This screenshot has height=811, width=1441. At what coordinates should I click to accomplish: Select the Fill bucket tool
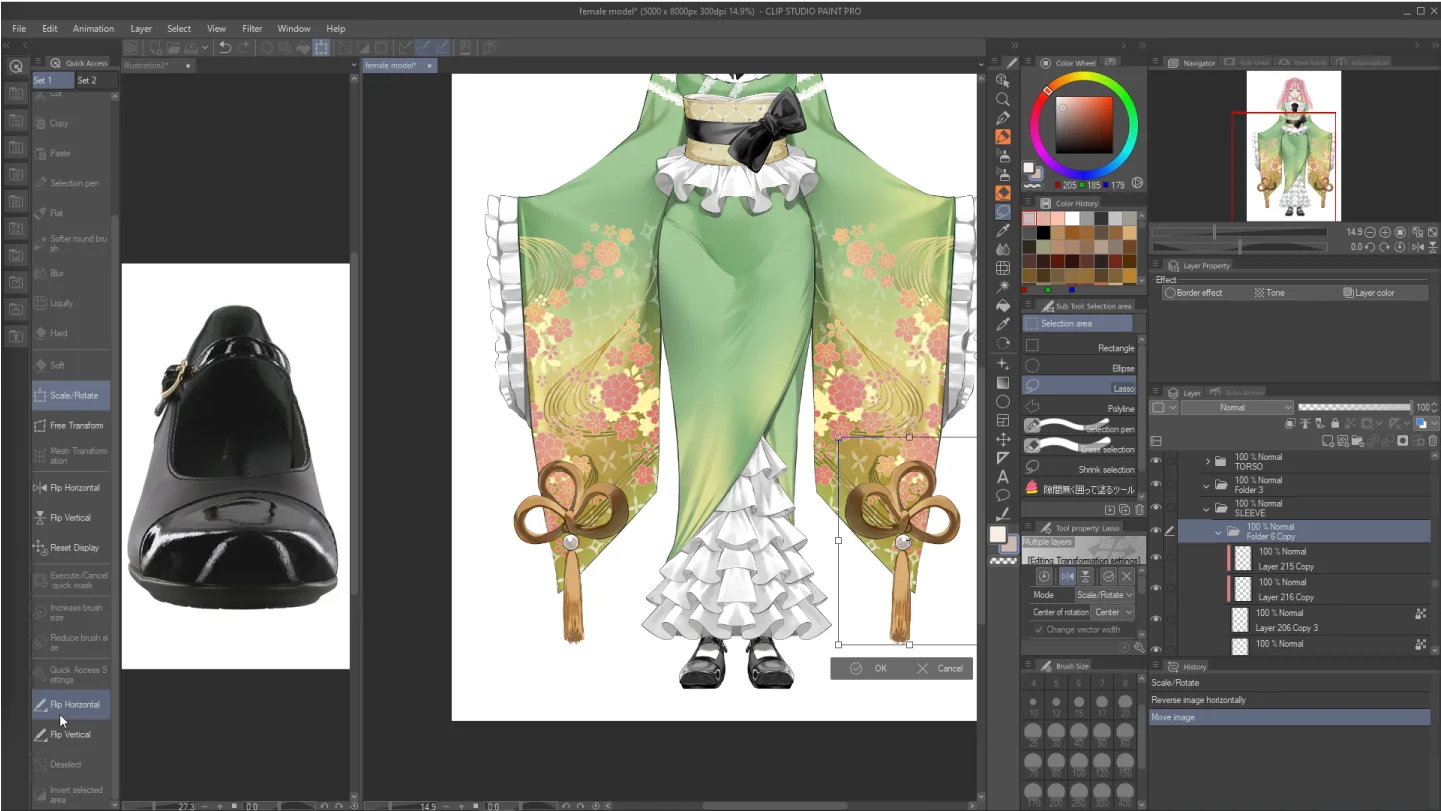pos(1003,306)
